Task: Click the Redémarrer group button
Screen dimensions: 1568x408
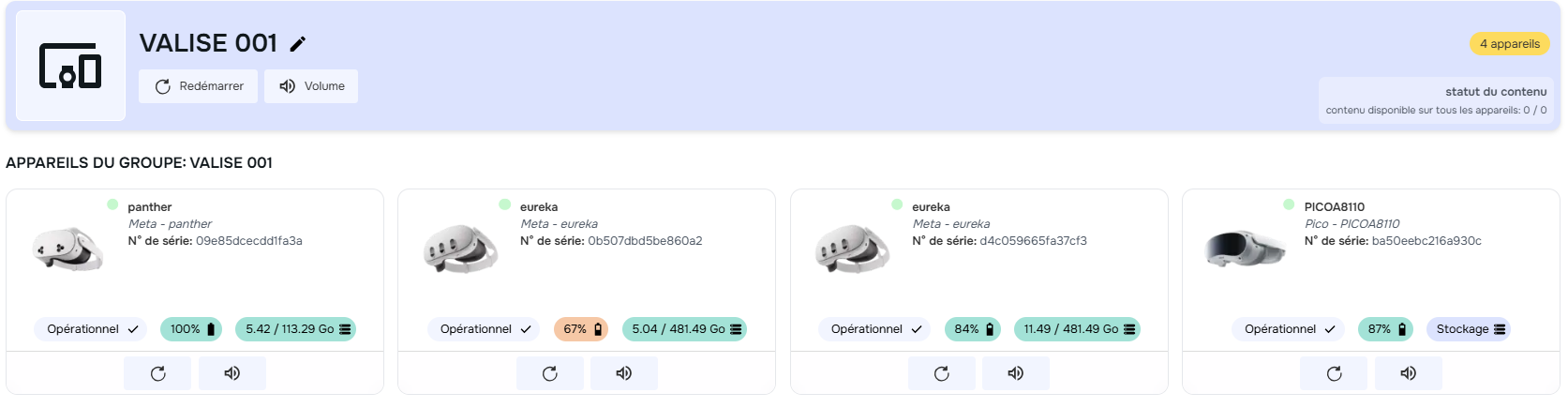Action: (199, 86)
